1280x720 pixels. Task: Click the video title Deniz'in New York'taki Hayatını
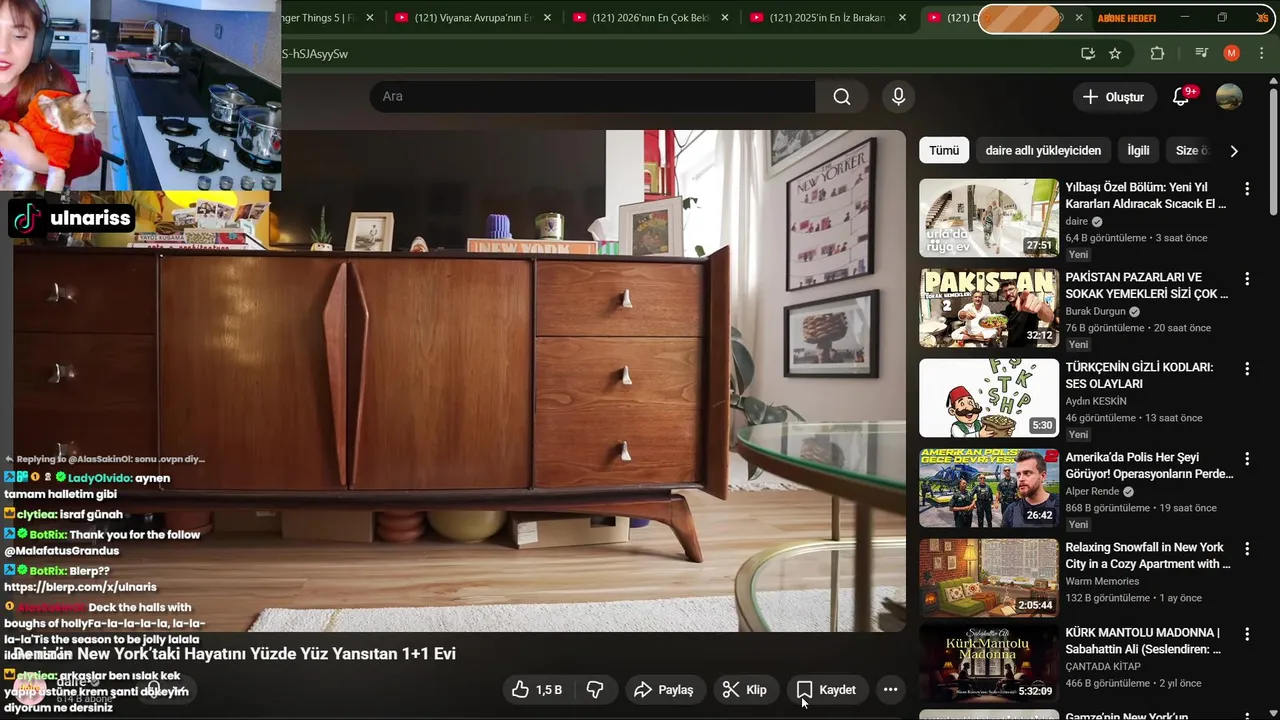click(234, 653)
